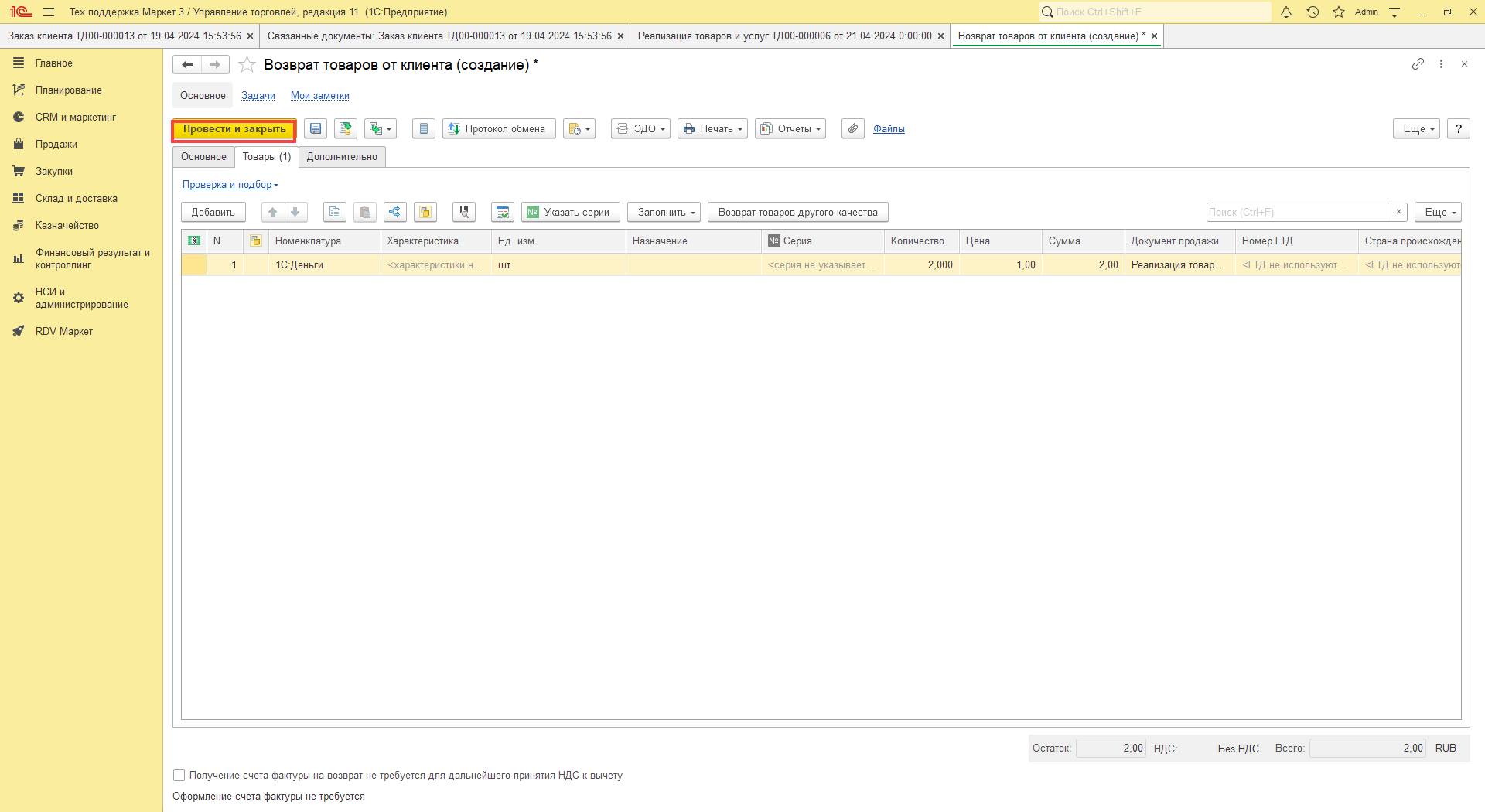
Task: Paste rows with the clipboard icon
Action: coord(365,213)
